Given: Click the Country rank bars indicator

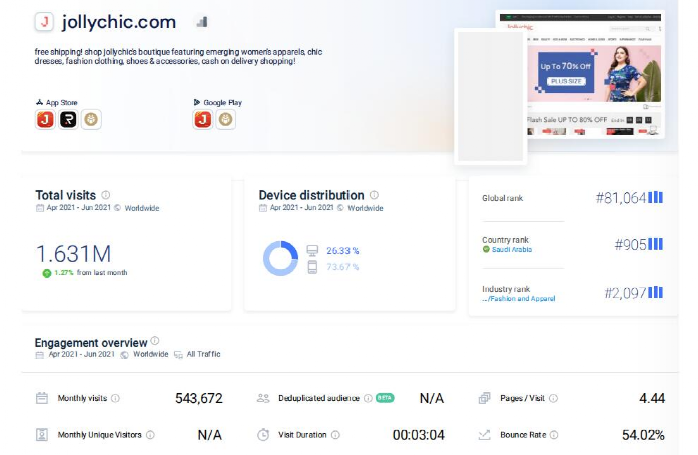Looking at the screenshot, I should click(x=655, y=244).
